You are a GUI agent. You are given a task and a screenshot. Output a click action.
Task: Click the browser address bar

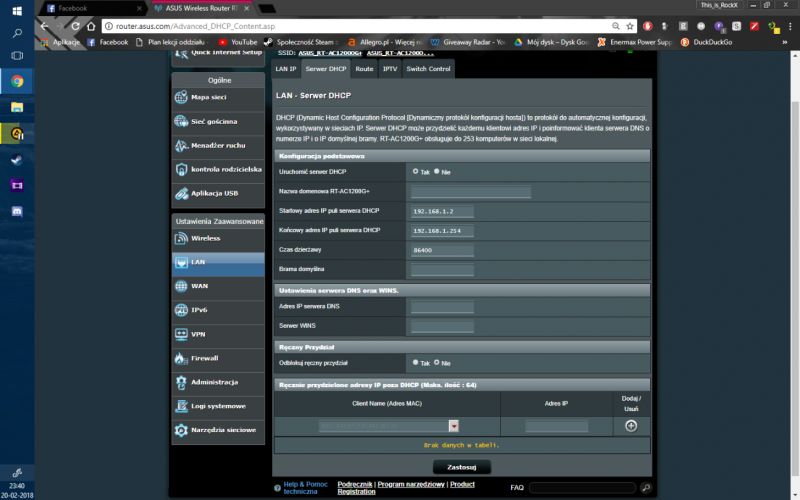click(x=357, y=26)
